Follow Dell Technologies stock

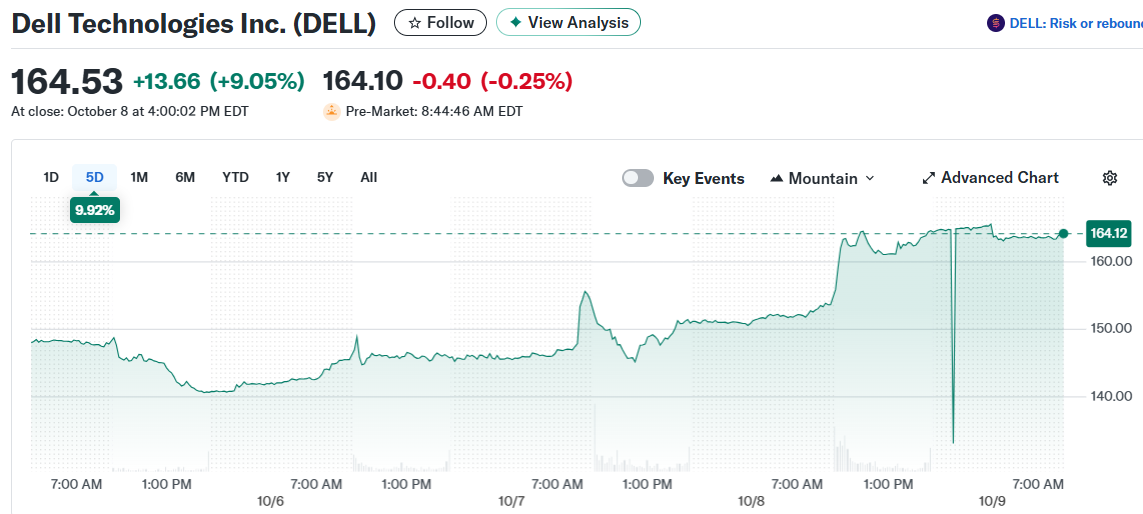(441, 23)
